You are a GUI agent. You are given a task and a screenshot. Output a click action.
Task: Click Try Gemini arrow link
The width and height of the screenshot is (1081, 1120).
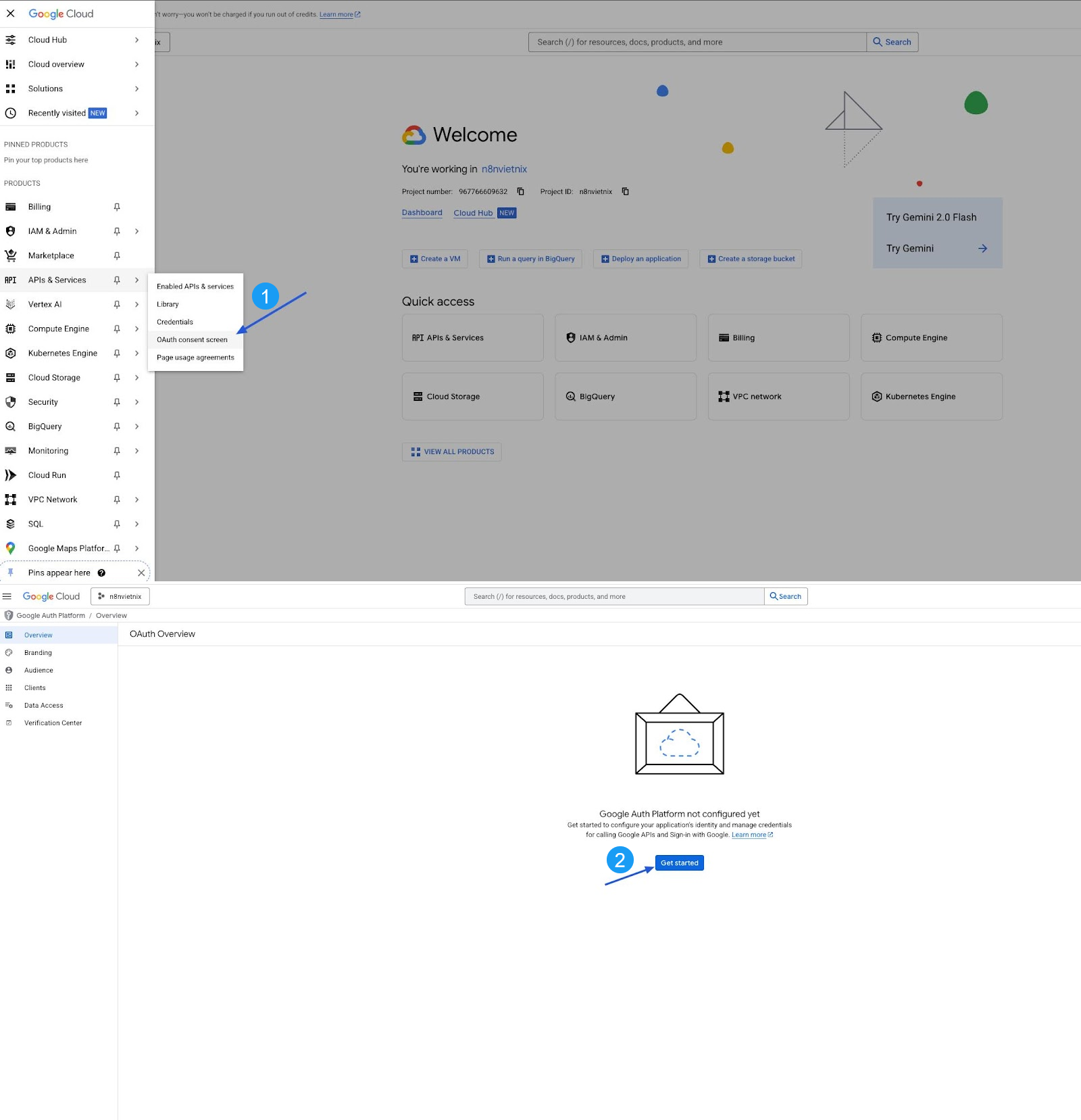pos(982,249)
